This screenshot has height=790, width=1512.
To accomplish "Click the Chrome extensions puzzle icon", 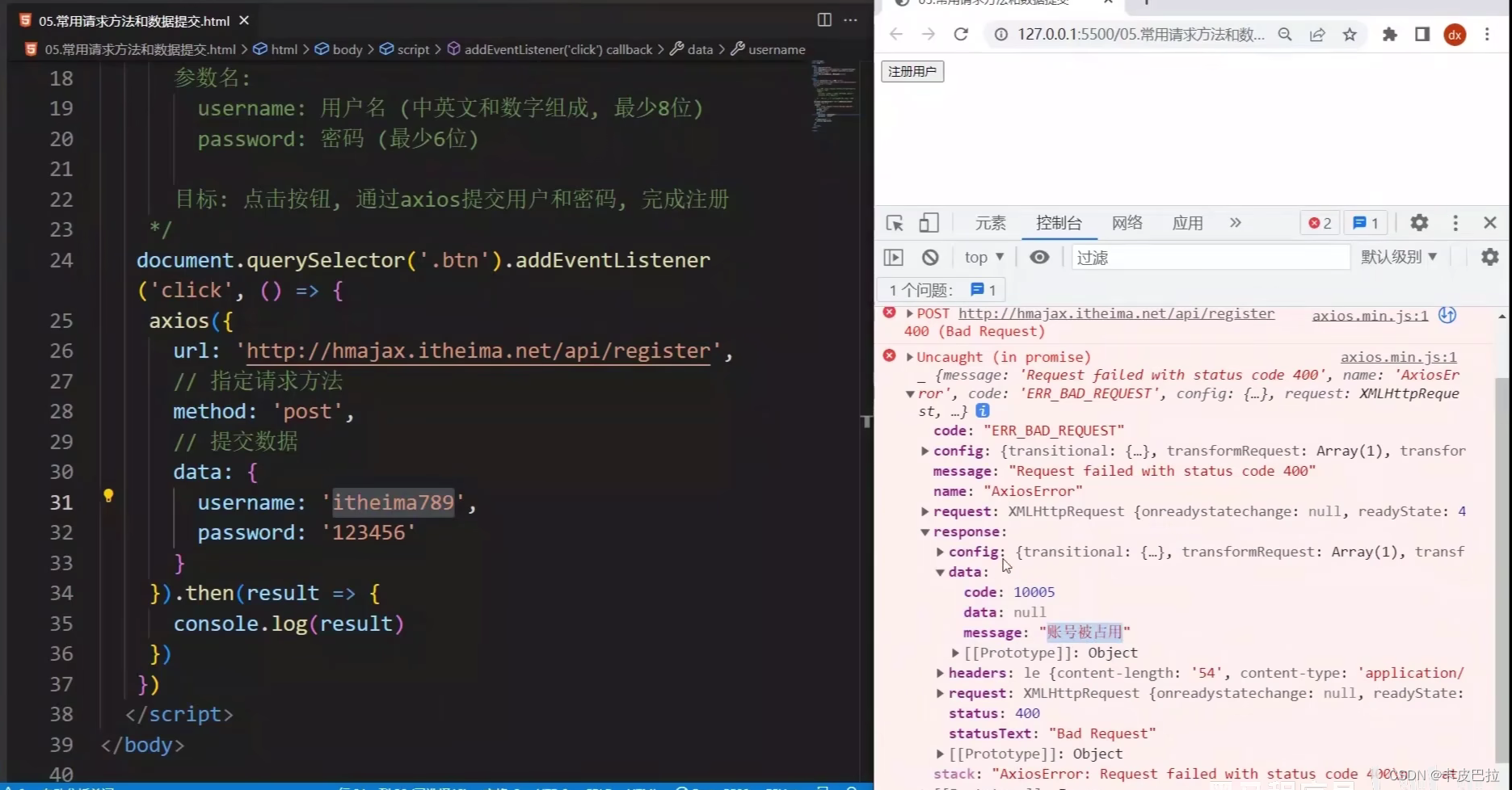I will [1390, 35].
